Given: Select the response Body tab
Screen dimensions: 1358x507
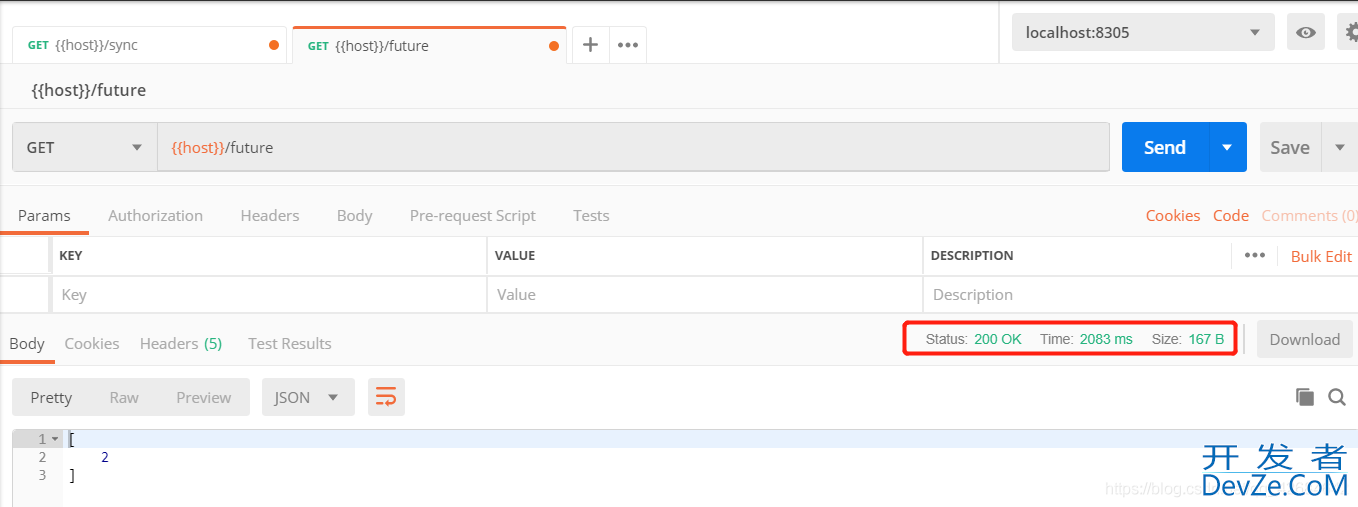Looking at the screenshot, I should (27, 343).
